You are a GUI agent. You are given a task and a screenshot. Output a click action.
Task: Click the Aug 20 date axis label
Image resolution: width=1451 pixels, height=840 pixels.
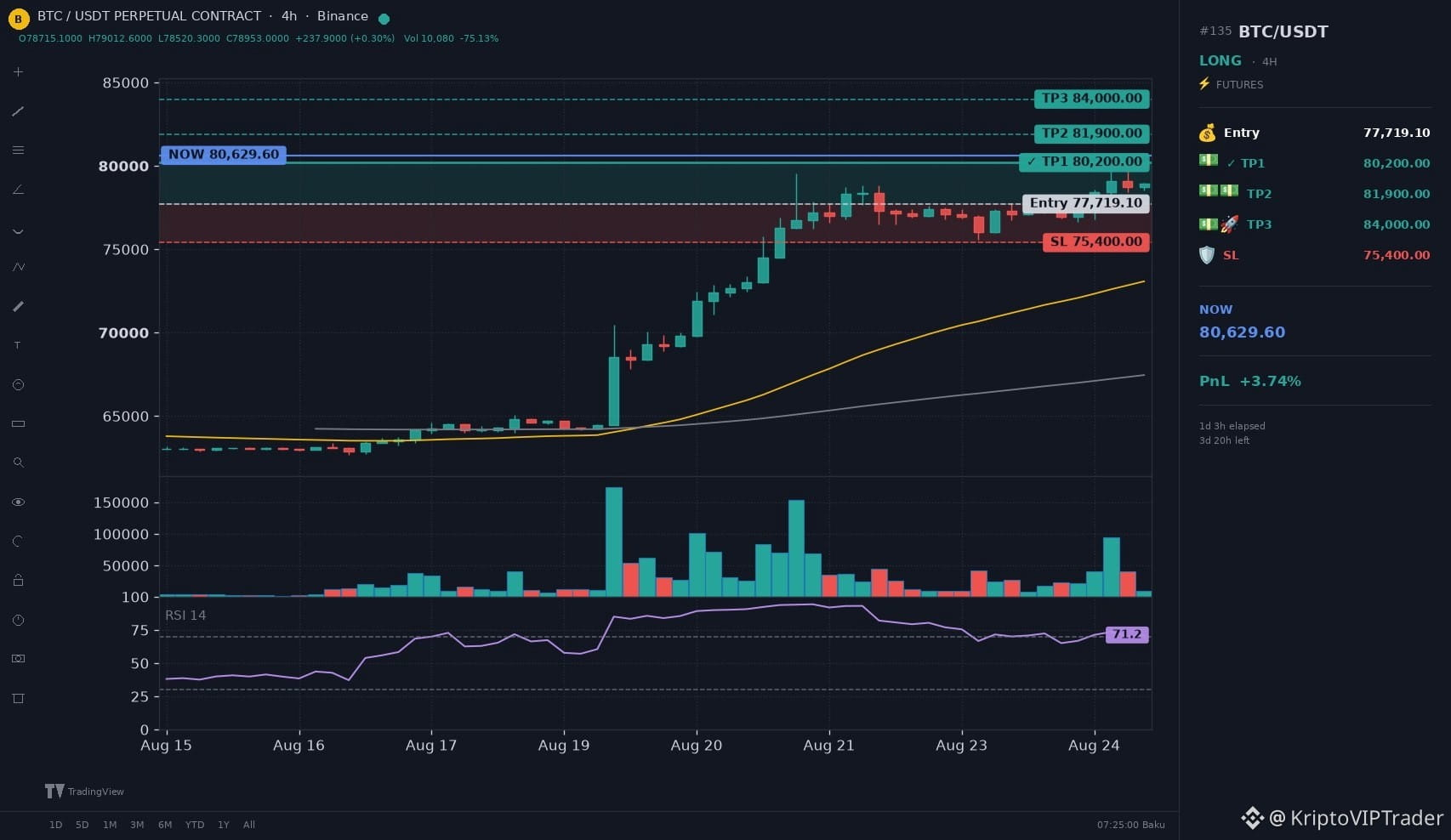click(x=697, y=746)
